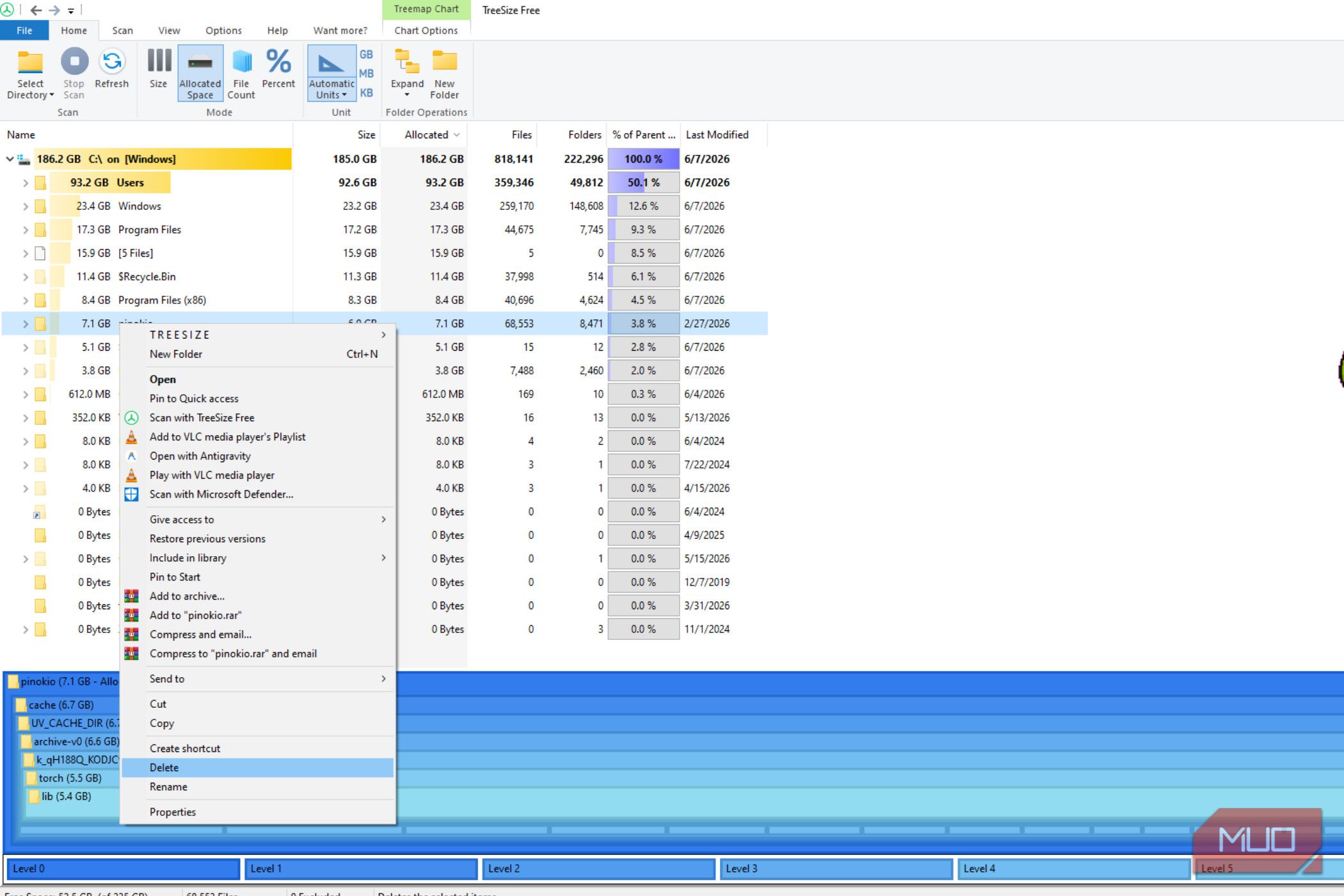1344x896 pixels.
Task: Click Add to VLC media player's Playlist icon
Action: pyautogui.click(x=131, y=436)
